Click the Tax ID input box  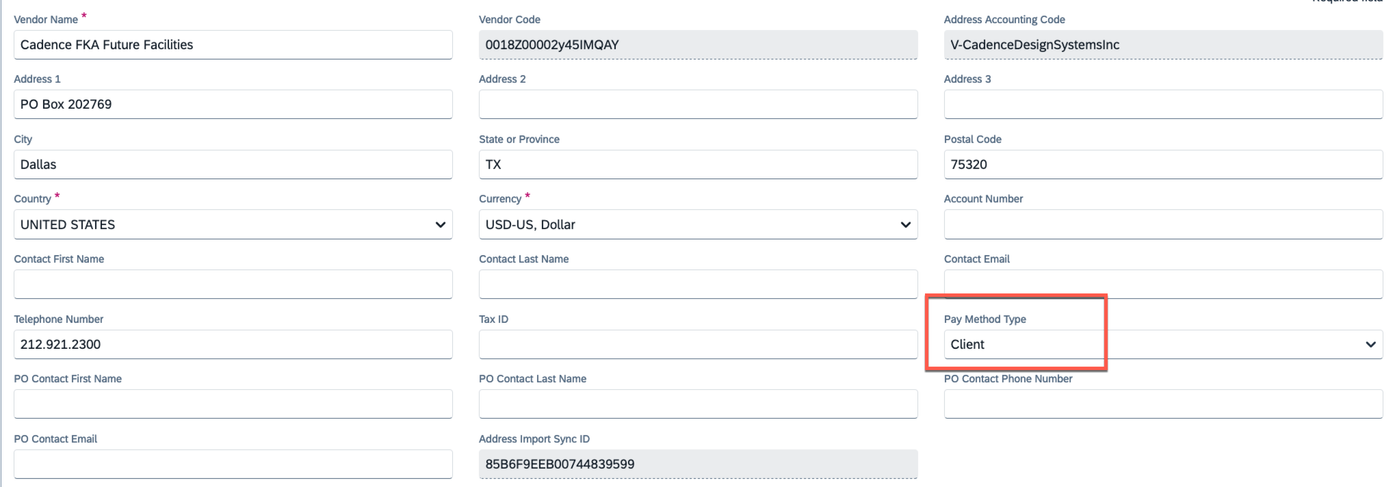[698, 344]
